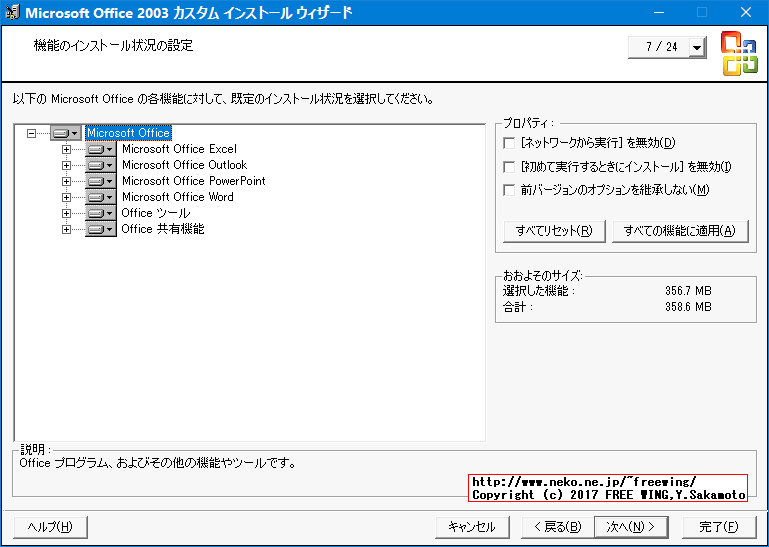
Task: Open install state icon for Office 共有機能
Action: point(101,229)
